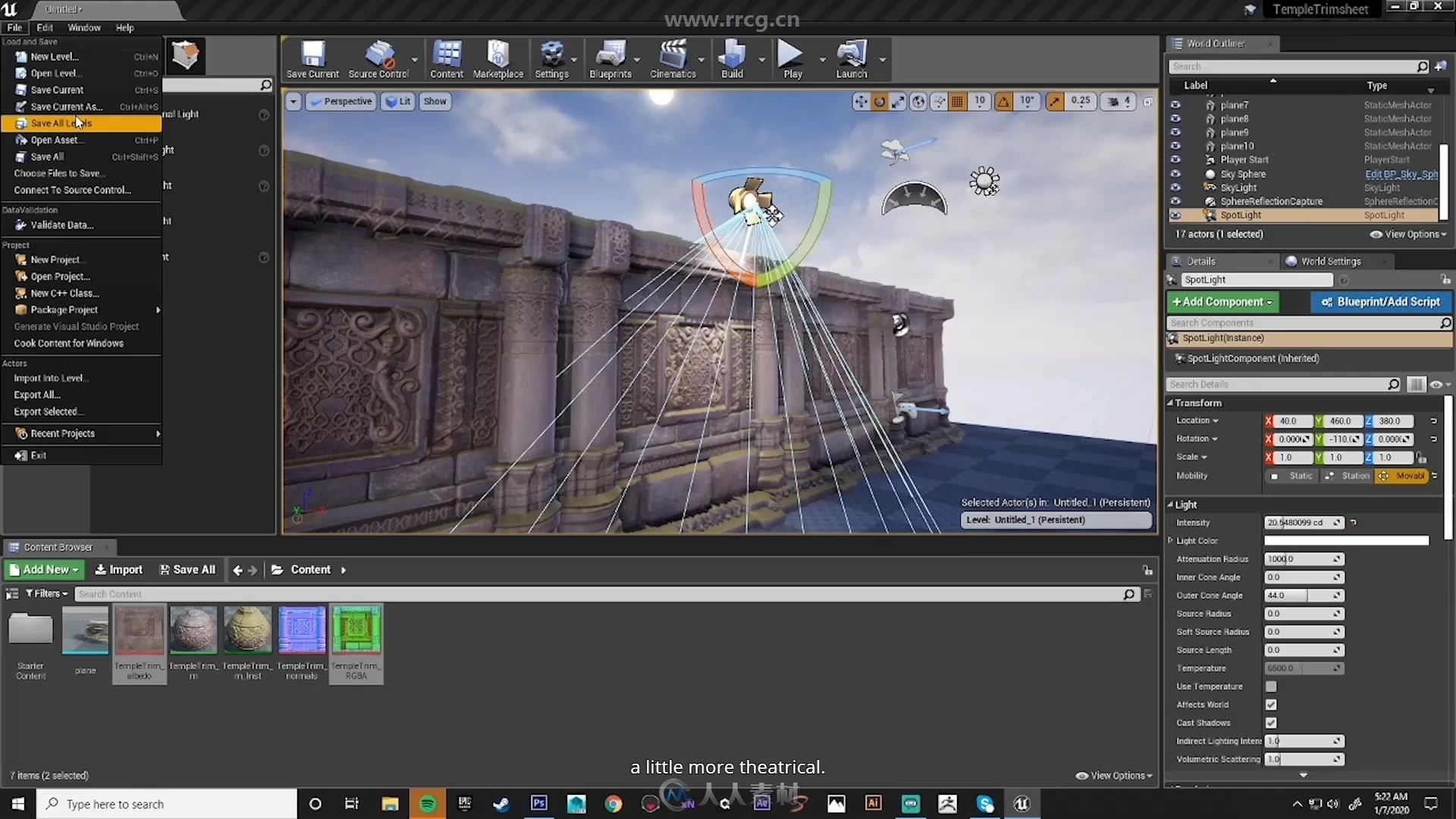Toggle visibility of Player Start actor
1456x819 pixels.
coord(1175,160)
